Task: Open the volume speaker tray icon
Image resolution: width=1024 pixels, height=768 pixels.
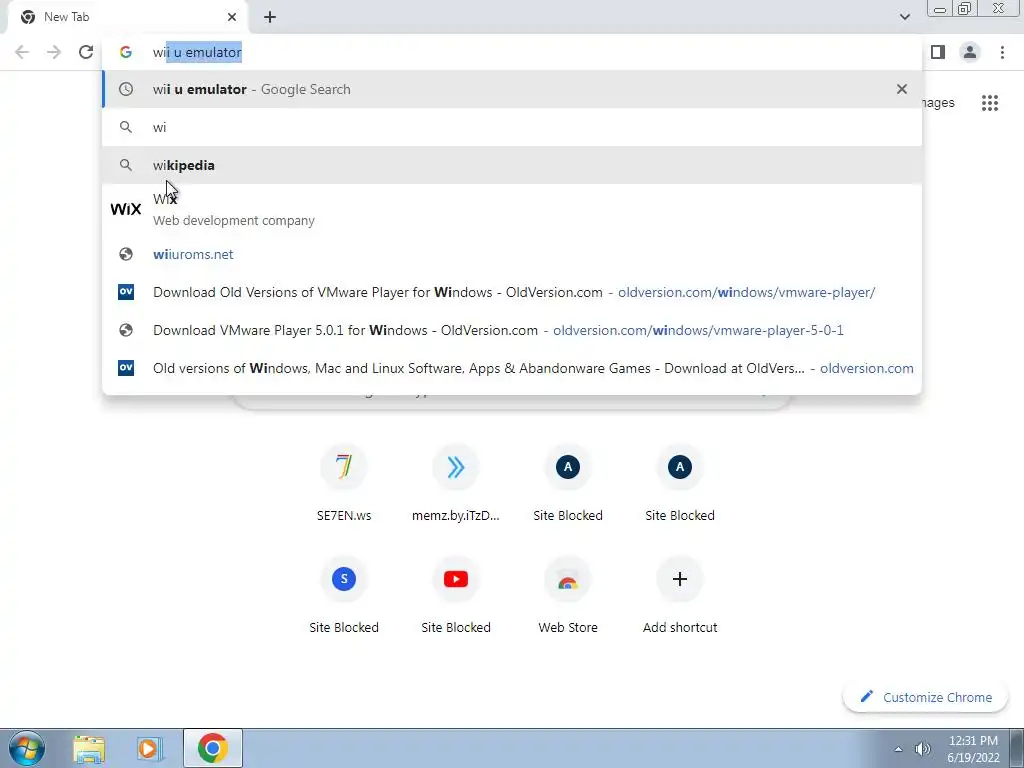Action: pyautogui.click(x=922, y=749)
